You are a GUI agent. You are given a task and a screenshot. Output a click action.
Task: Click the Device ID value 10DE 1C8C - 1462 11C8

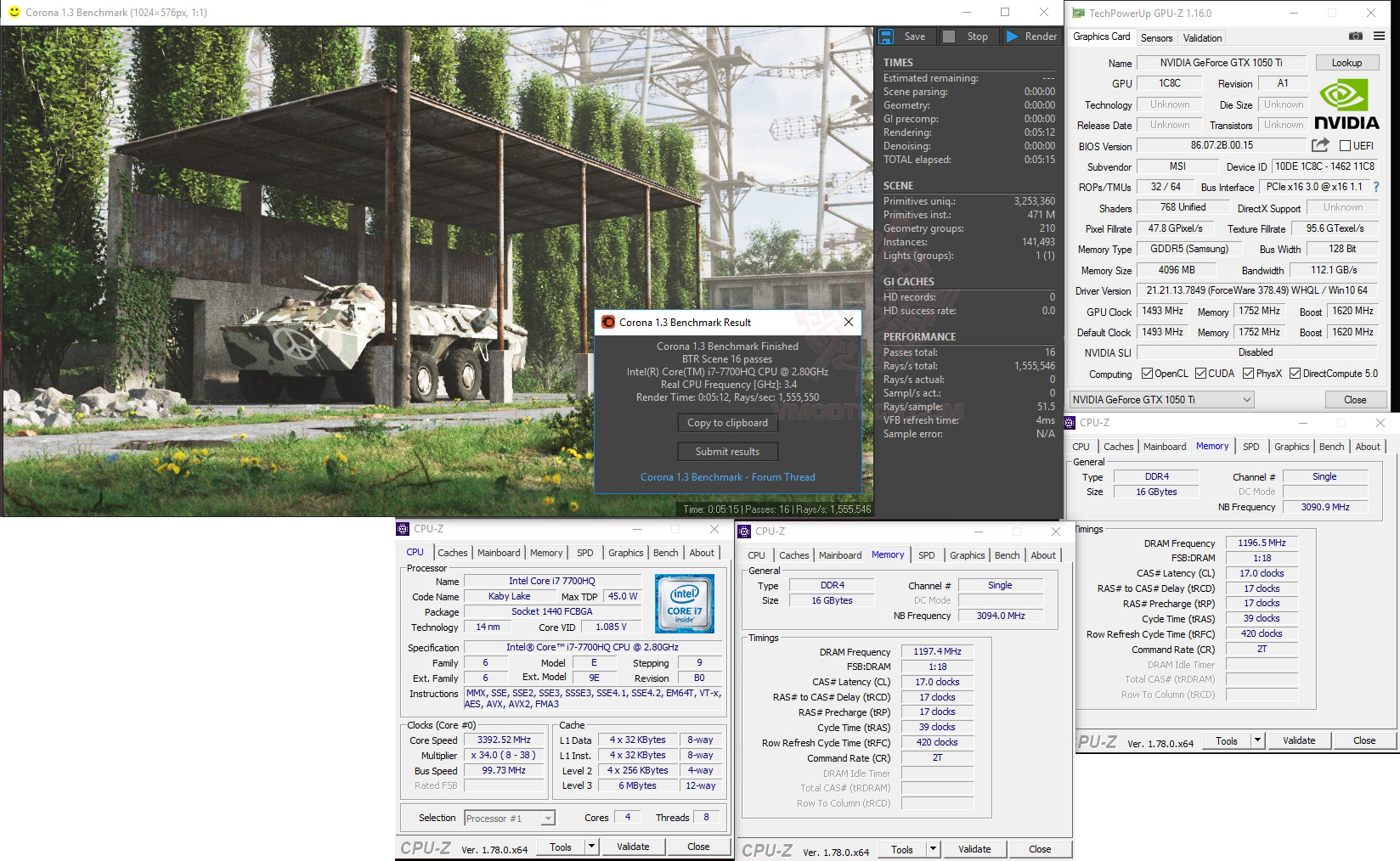[1324, 166]
